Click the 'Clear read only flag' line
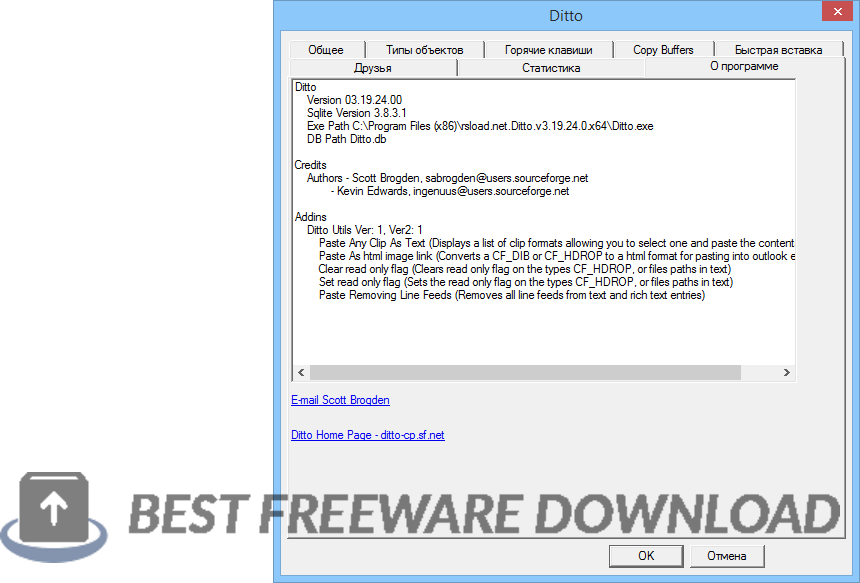This screenshot has width=860, height=583. (x=525, y=269)
